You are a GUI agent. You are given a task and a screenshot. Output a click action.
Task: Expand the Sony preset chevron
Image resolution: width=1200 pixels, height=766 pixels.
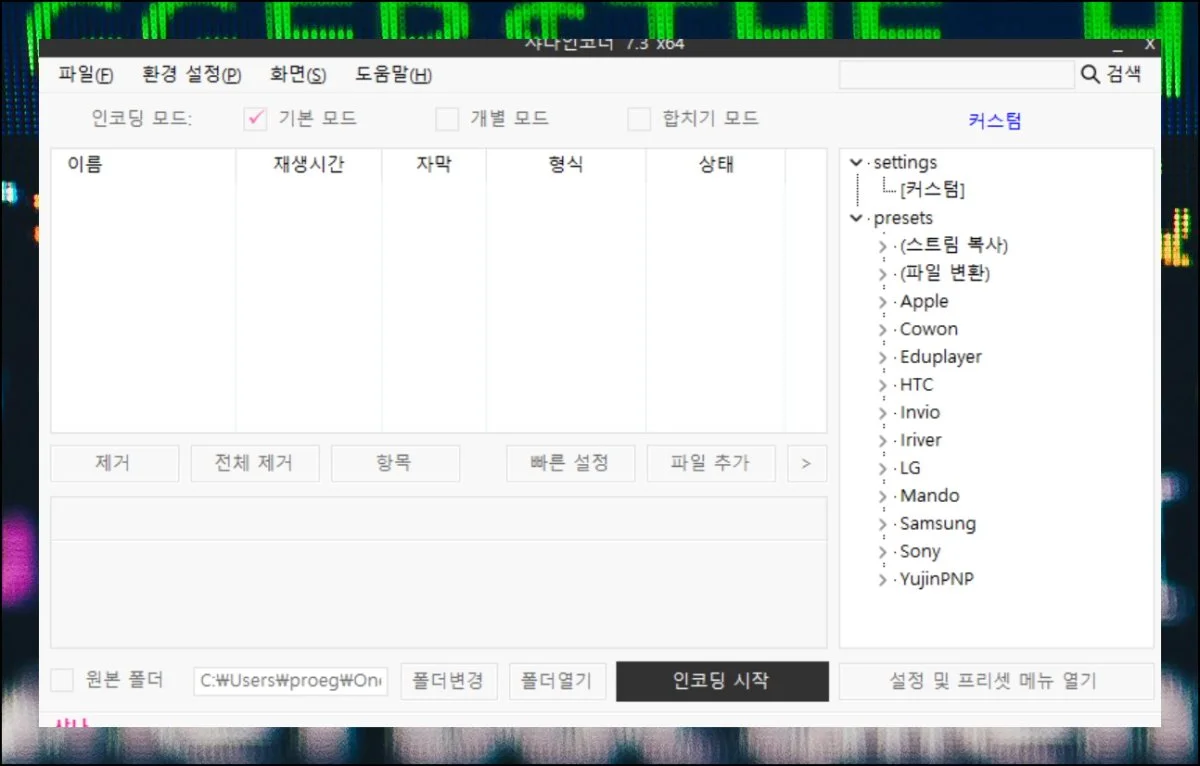(x=882, y=552)
